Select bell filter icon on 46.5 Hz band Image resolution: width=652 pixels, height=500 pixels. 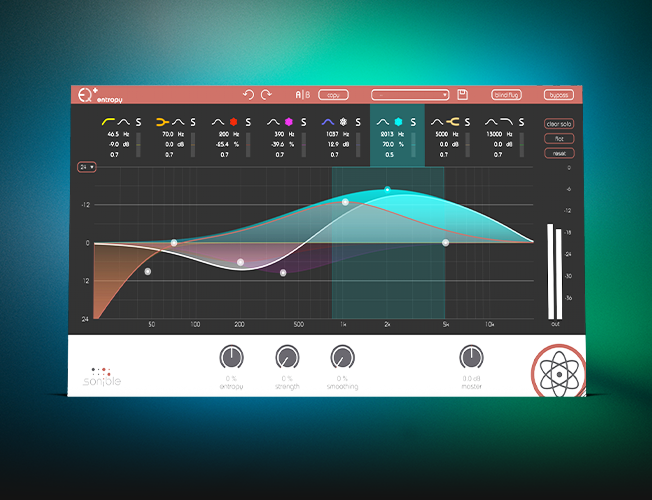tap(123, 122)
